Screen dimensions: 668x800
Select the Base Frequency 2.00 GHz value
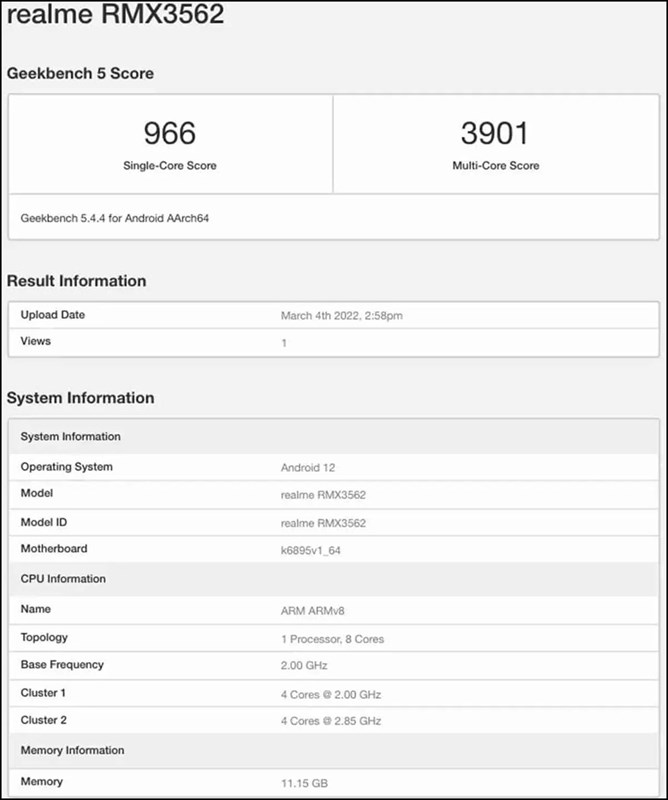click(304, 666)
